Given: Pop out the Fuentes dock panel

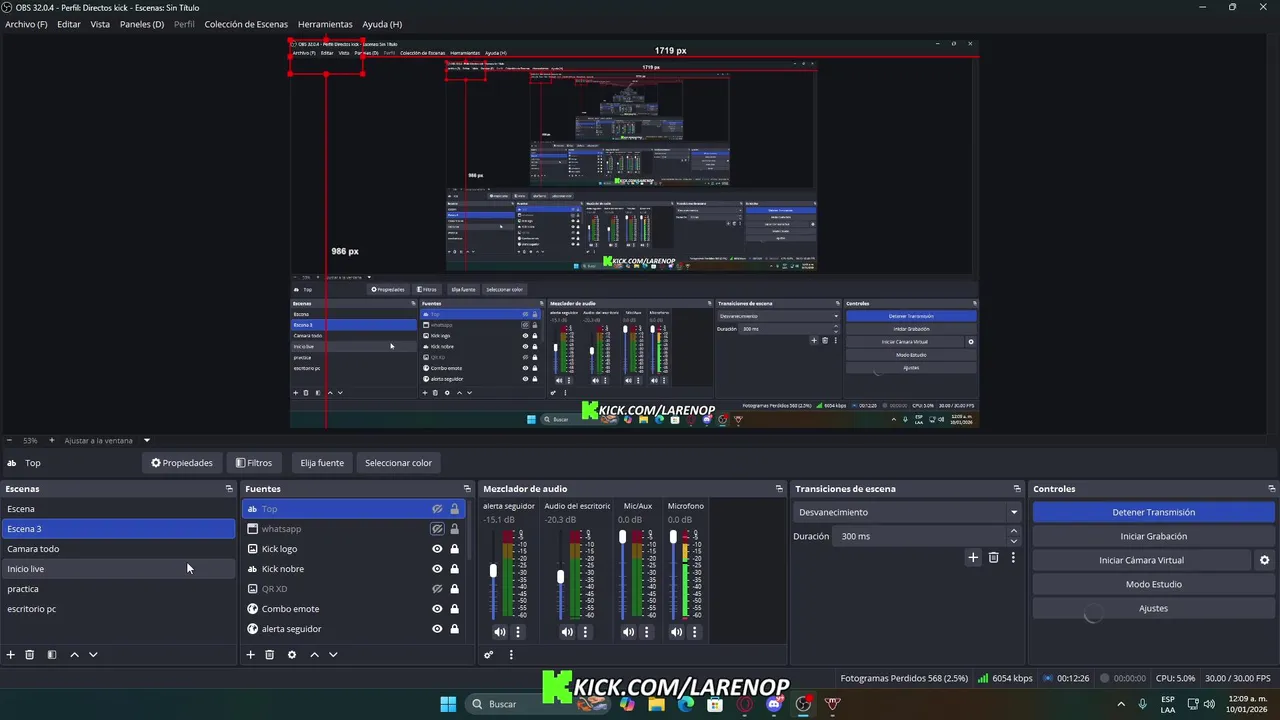Looking at the screenshot, I should point(467,489).
